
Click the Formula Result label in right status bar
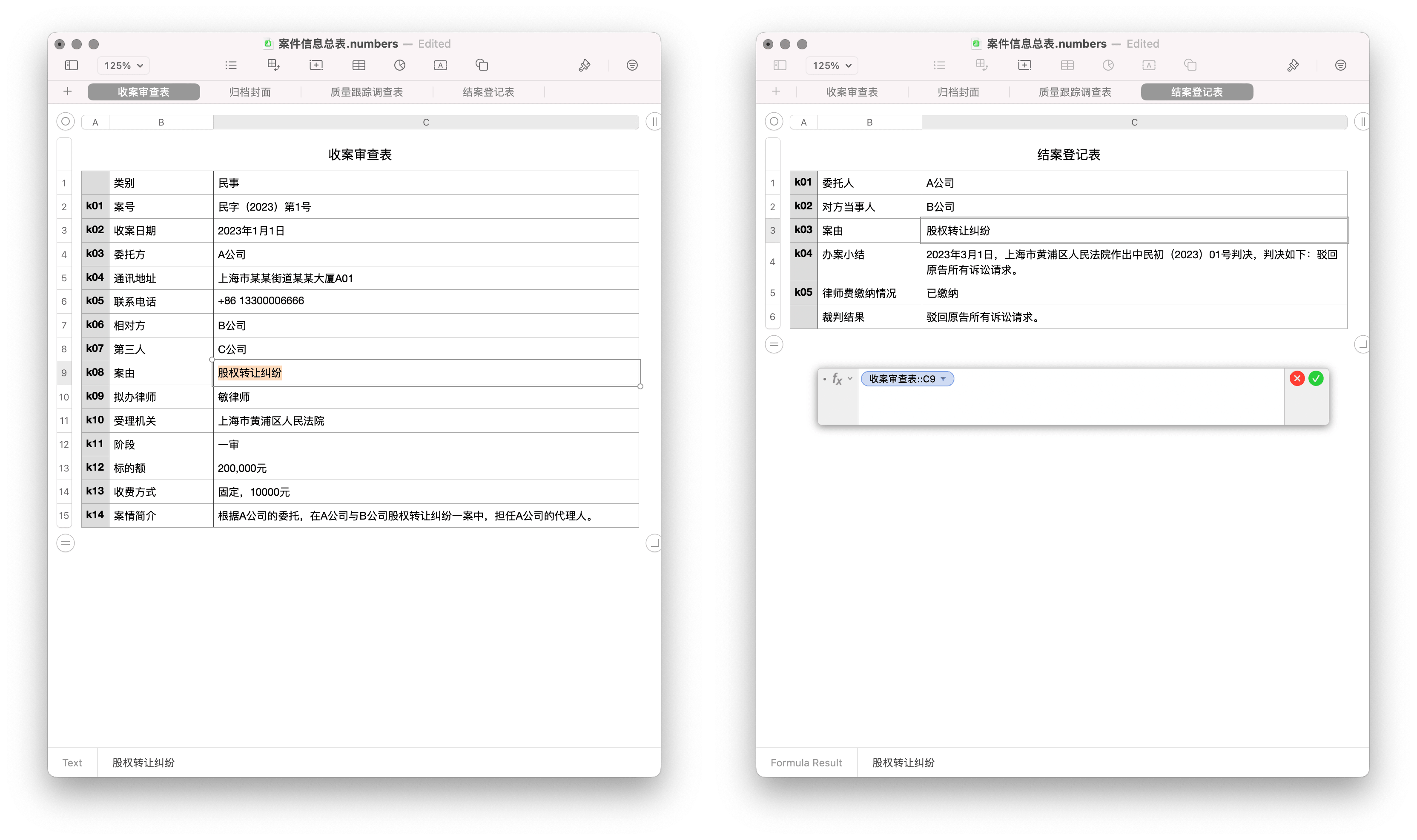[806, 763]
